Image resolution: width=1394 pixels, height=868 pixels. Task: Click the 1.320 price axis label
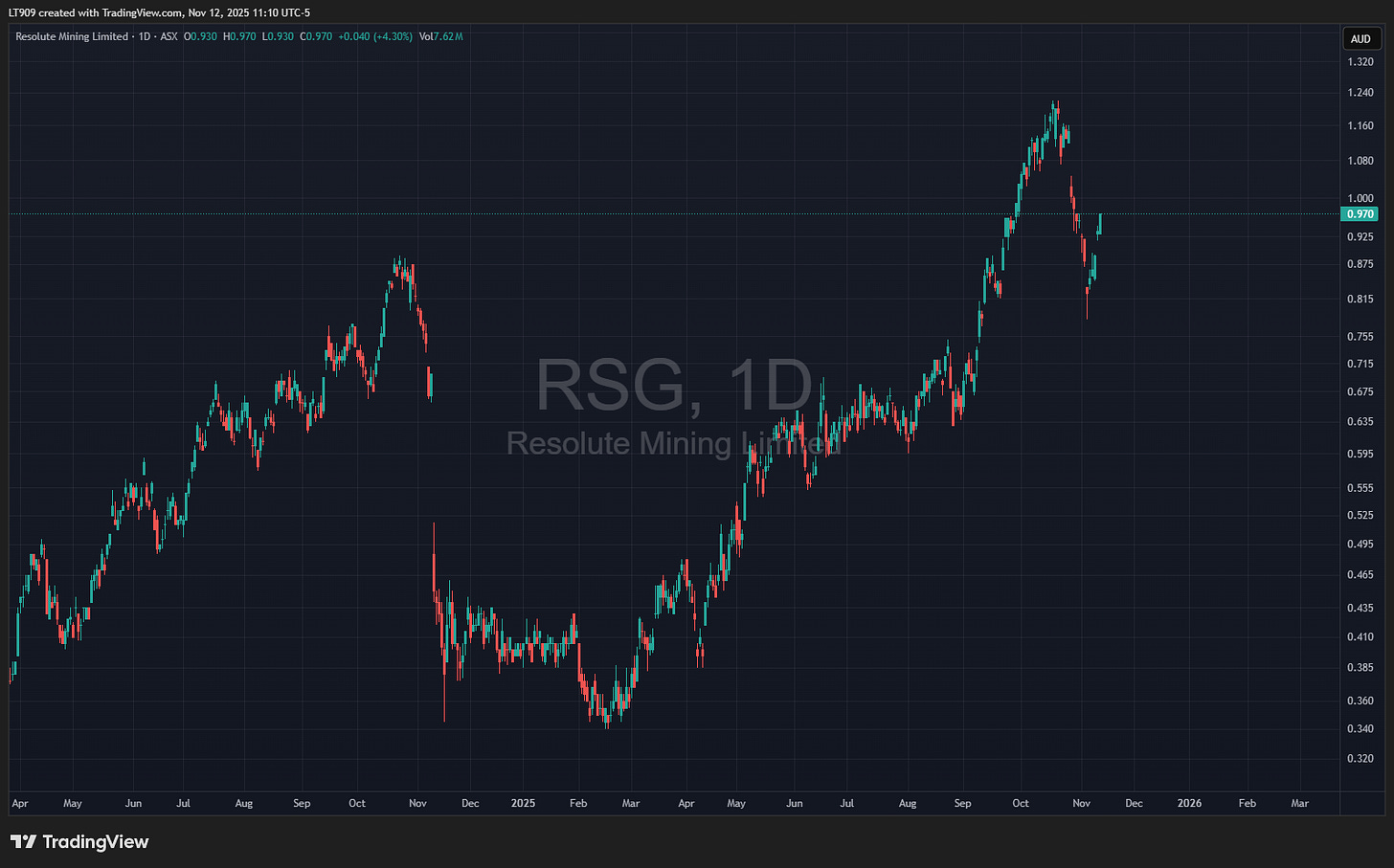tap(1360, 62)
